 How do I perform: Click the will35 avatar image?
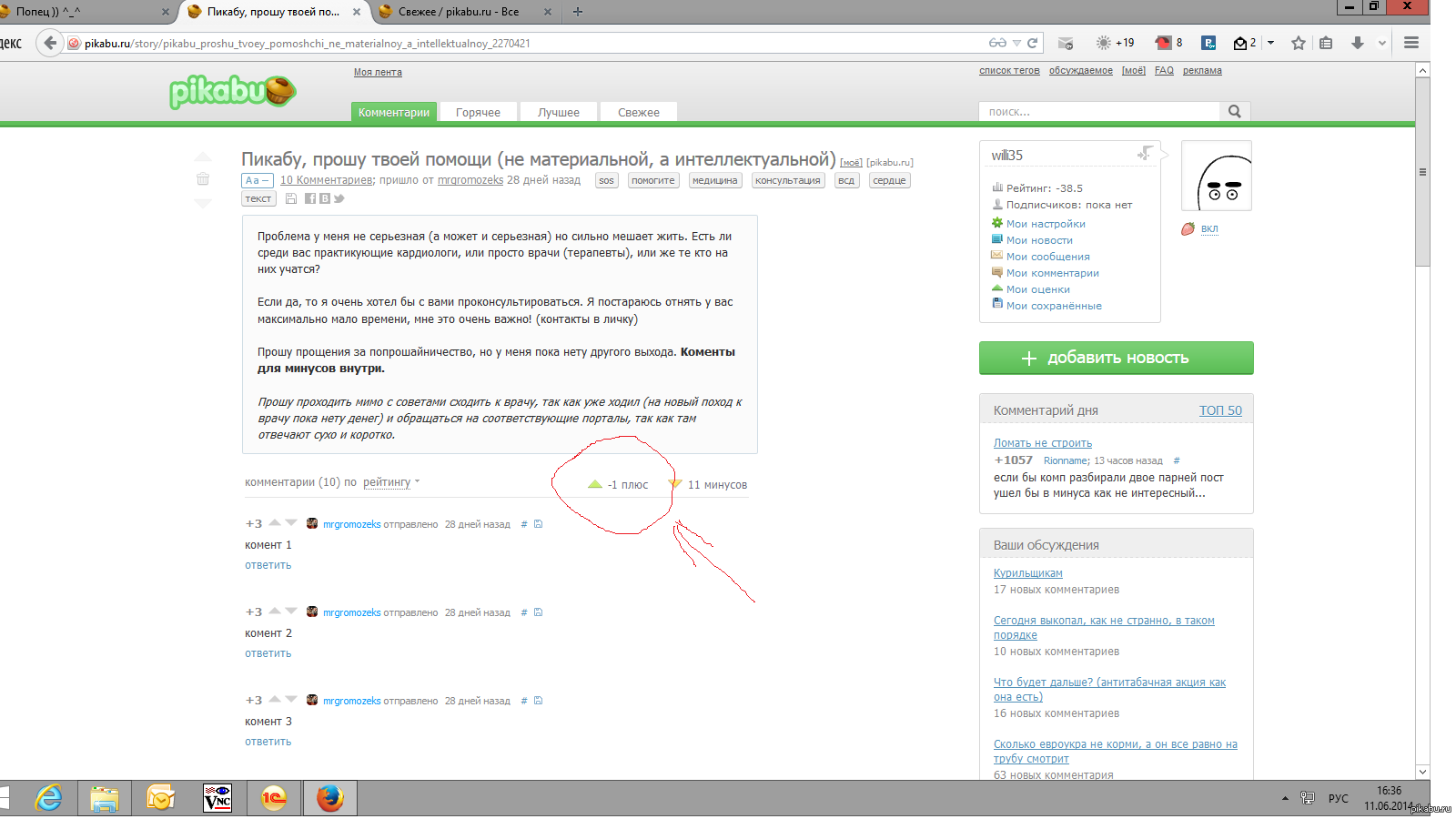[1217, 176]
